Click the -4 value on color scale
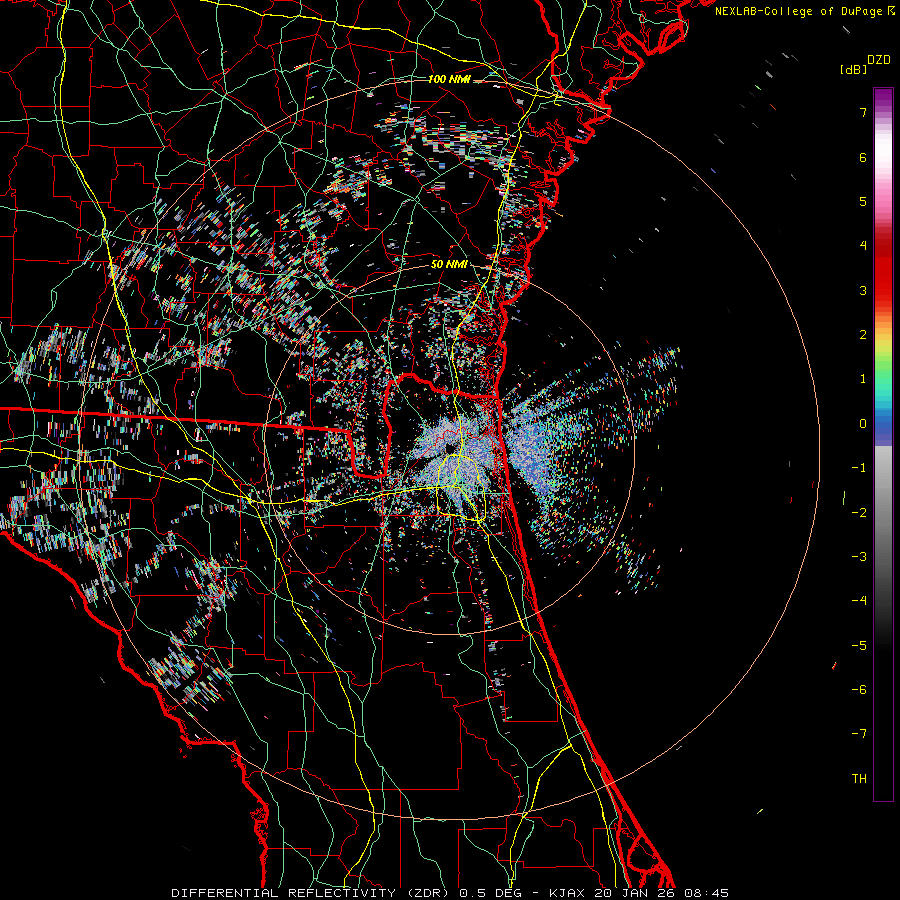This screenshot has width=900, height=900. click(x=859, y=601)
